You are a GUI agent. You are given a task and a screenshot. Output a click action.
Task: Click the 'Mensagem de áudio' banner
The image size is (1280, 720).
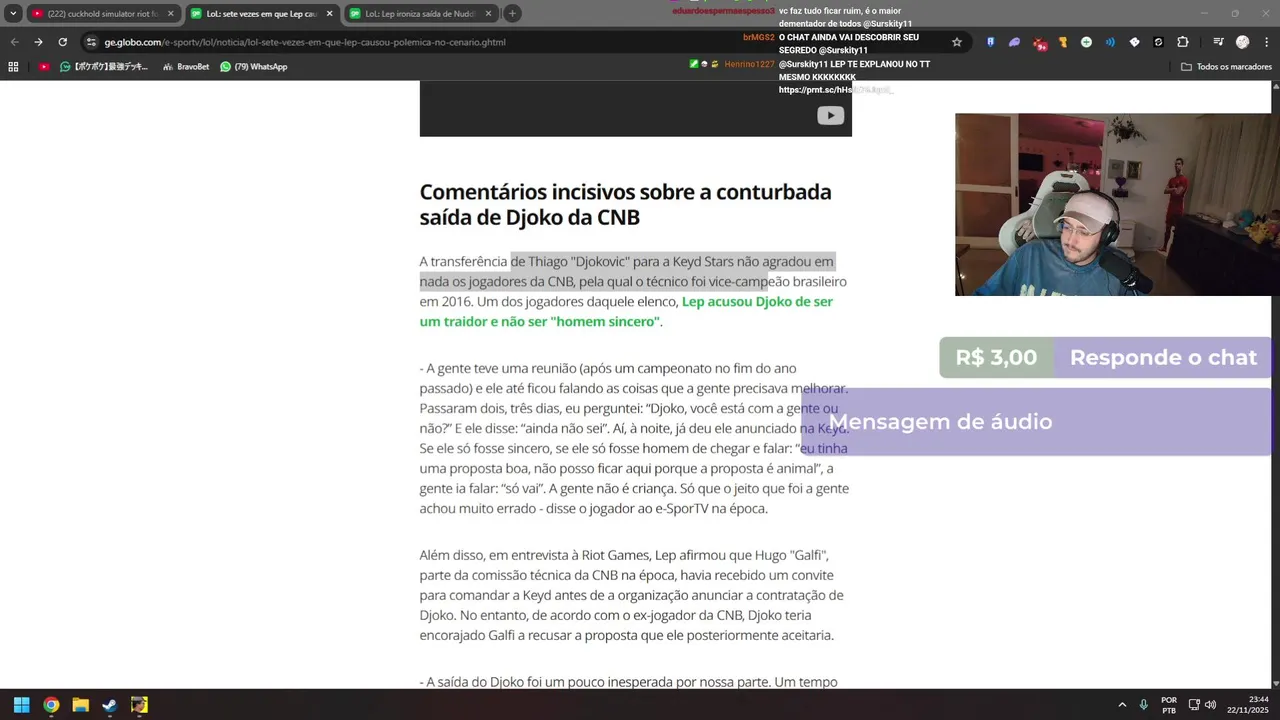tap(1036, 422)
